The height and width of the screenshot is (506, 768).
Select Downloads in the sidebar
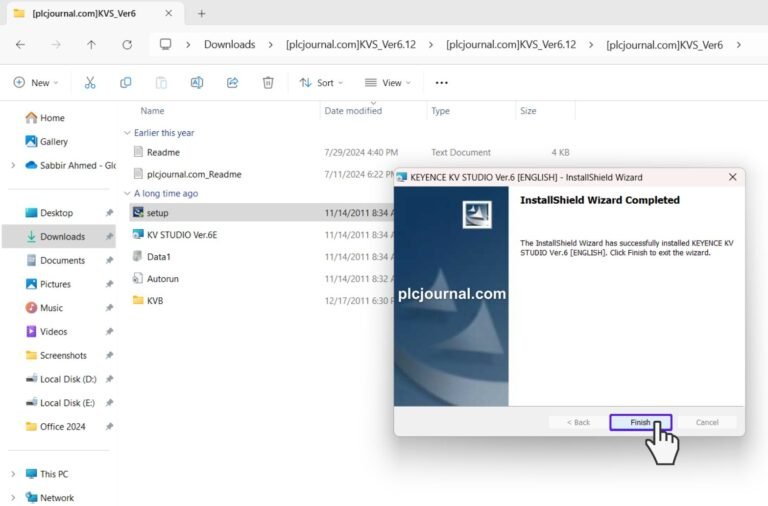coord(59,237)
